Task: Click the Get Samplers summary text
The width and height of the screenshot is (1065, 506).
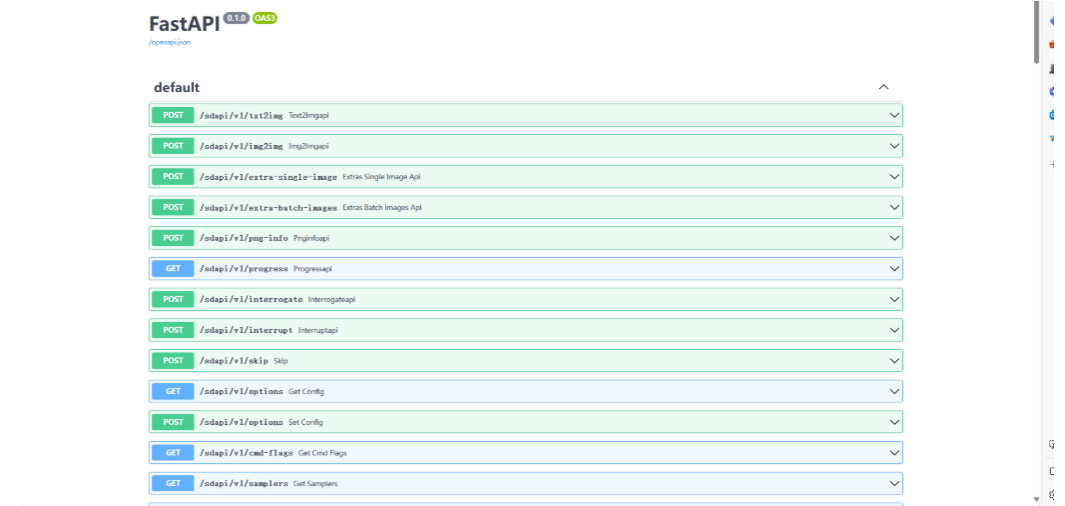Action: pos(316,484)
